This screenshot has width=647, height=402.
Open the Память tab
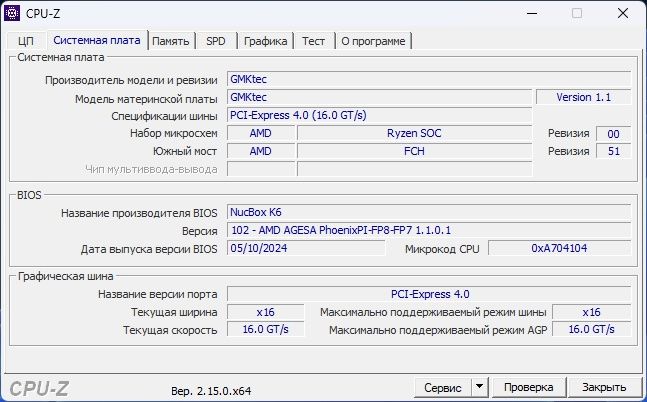tap(171, 41)
